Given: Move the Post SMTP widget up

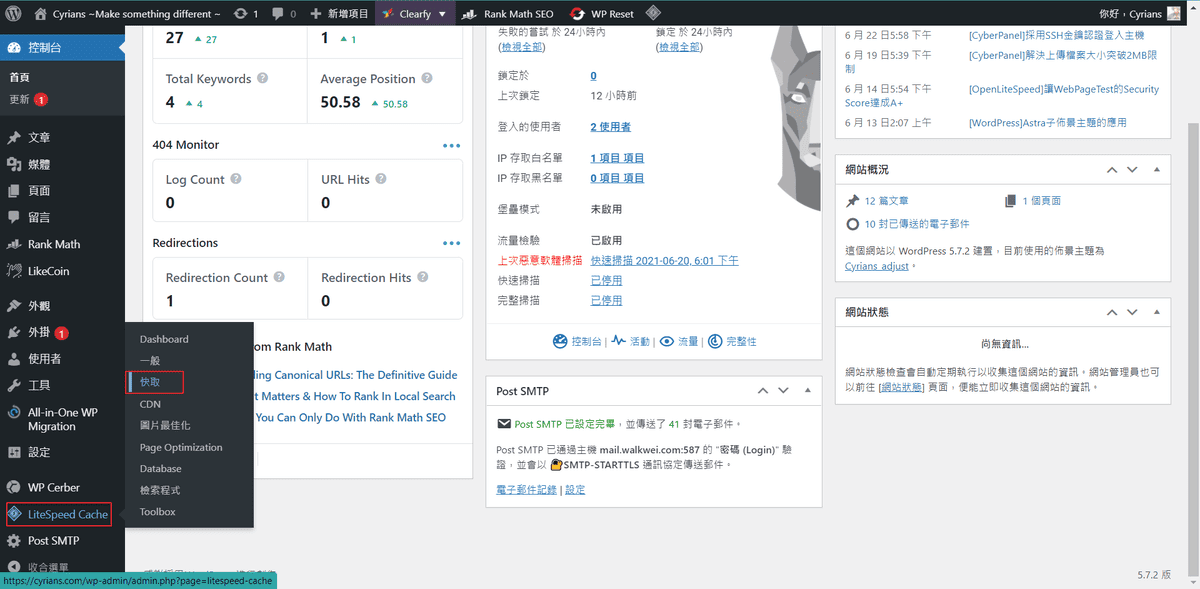Looking at the screenshot, I should pos(763,391).
